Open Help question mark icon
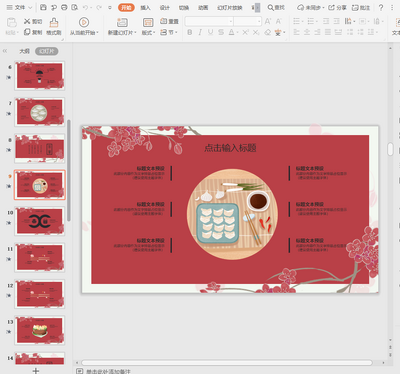This screenshot has width=400, height=374. click(381, 7)
